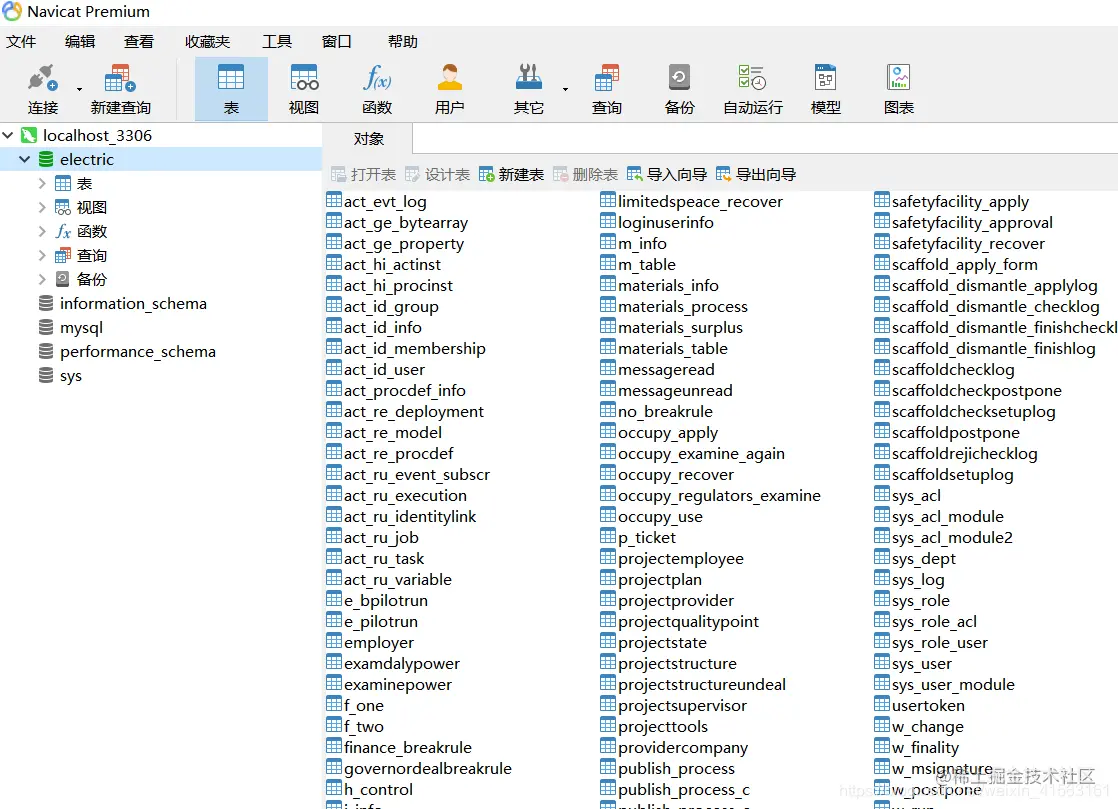Image resolution: width=1118 pixels, height=809 pixels.
Task: Open the 帮助 menu
Action: (403, 41)
